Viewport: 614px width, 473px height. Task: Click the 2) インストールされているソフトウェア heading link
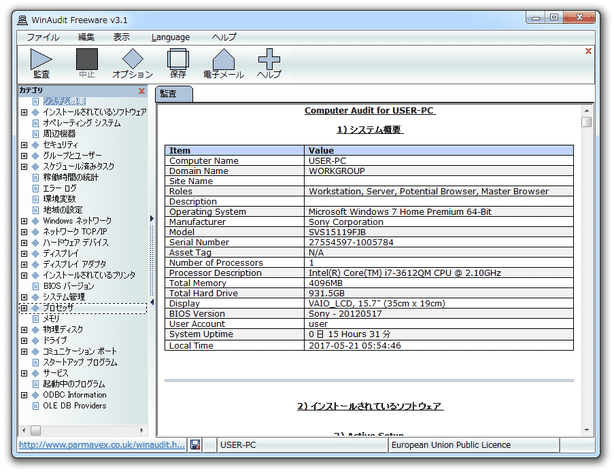click(x=370, y=406)
